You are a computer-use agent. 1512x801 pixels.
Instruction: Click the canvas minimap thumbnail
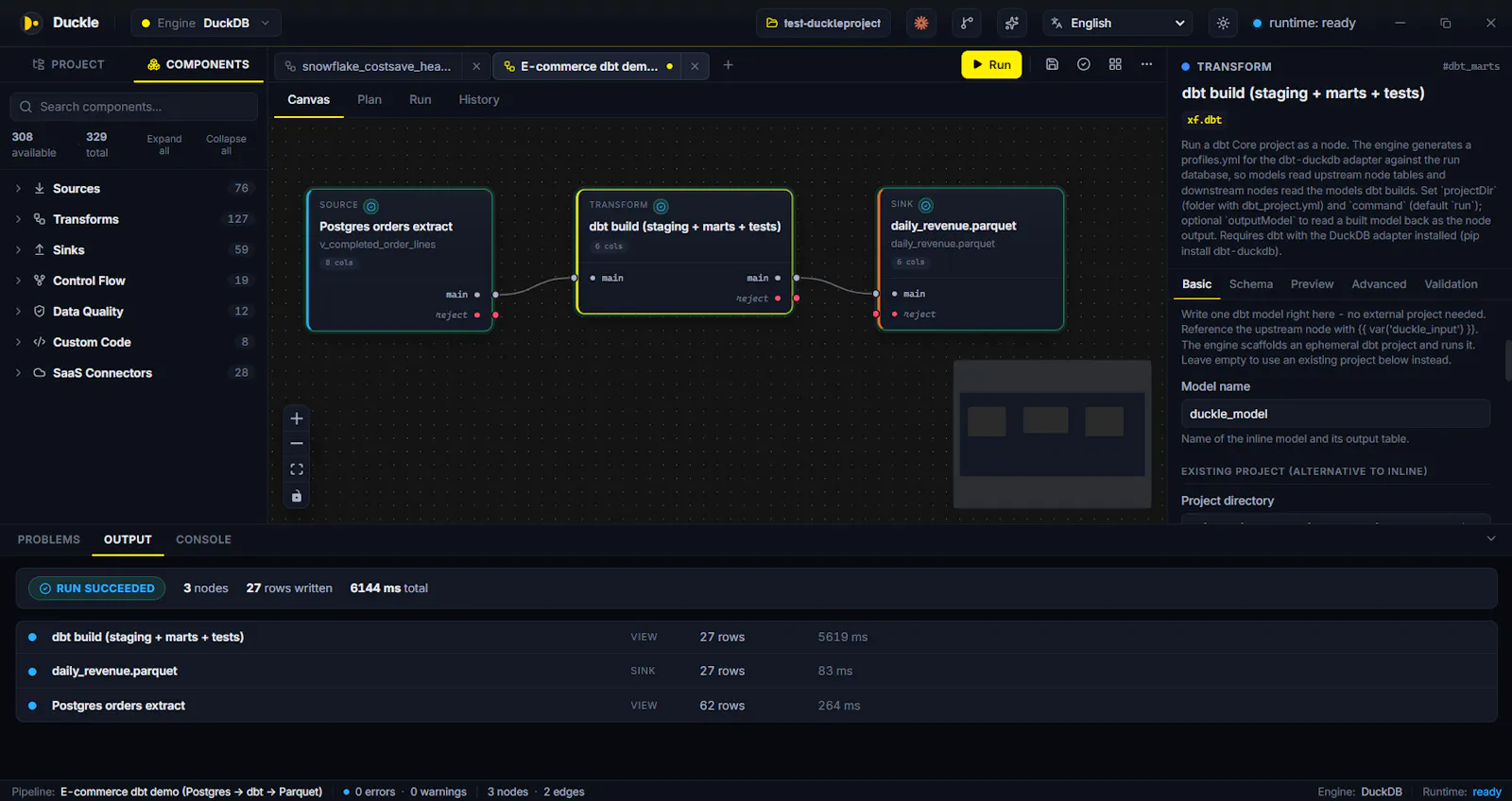[x=1052, y=434]
